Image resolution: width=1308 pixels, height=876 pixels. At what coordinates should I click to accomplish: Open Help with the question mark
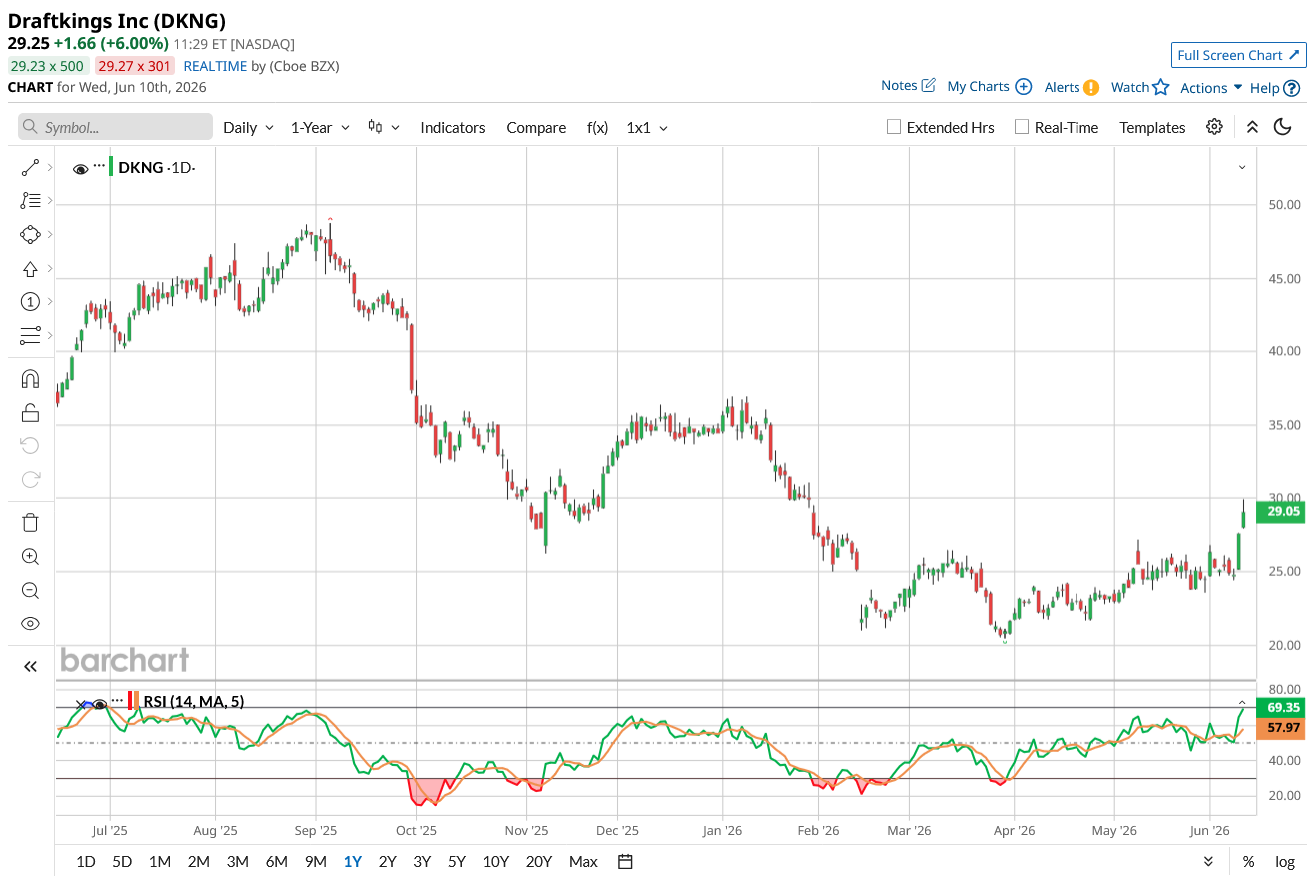point(1292,88)
